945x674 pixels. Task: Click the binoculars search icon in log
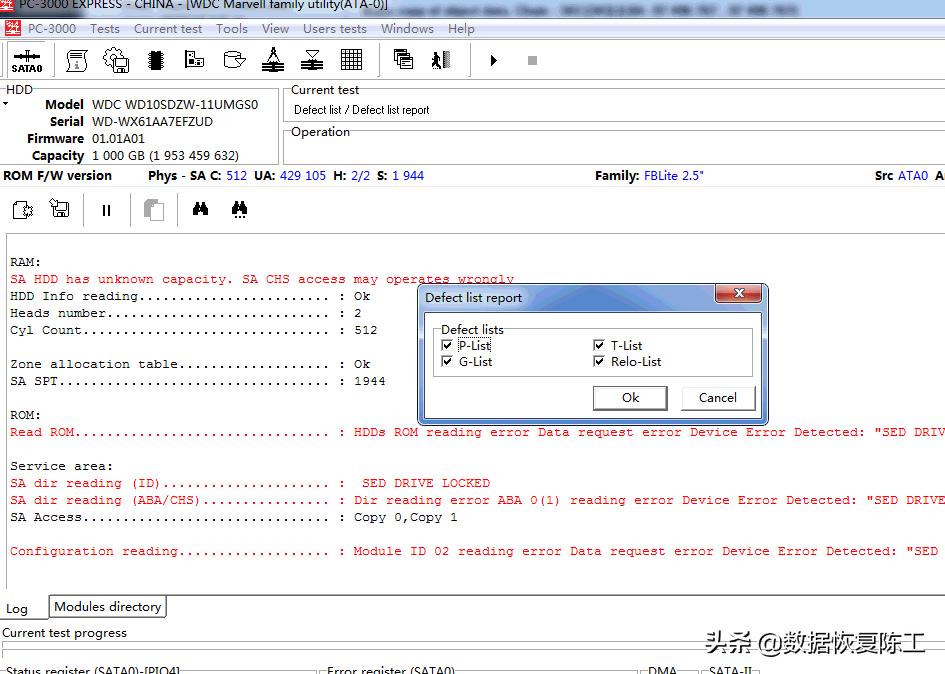click(200, 210)
